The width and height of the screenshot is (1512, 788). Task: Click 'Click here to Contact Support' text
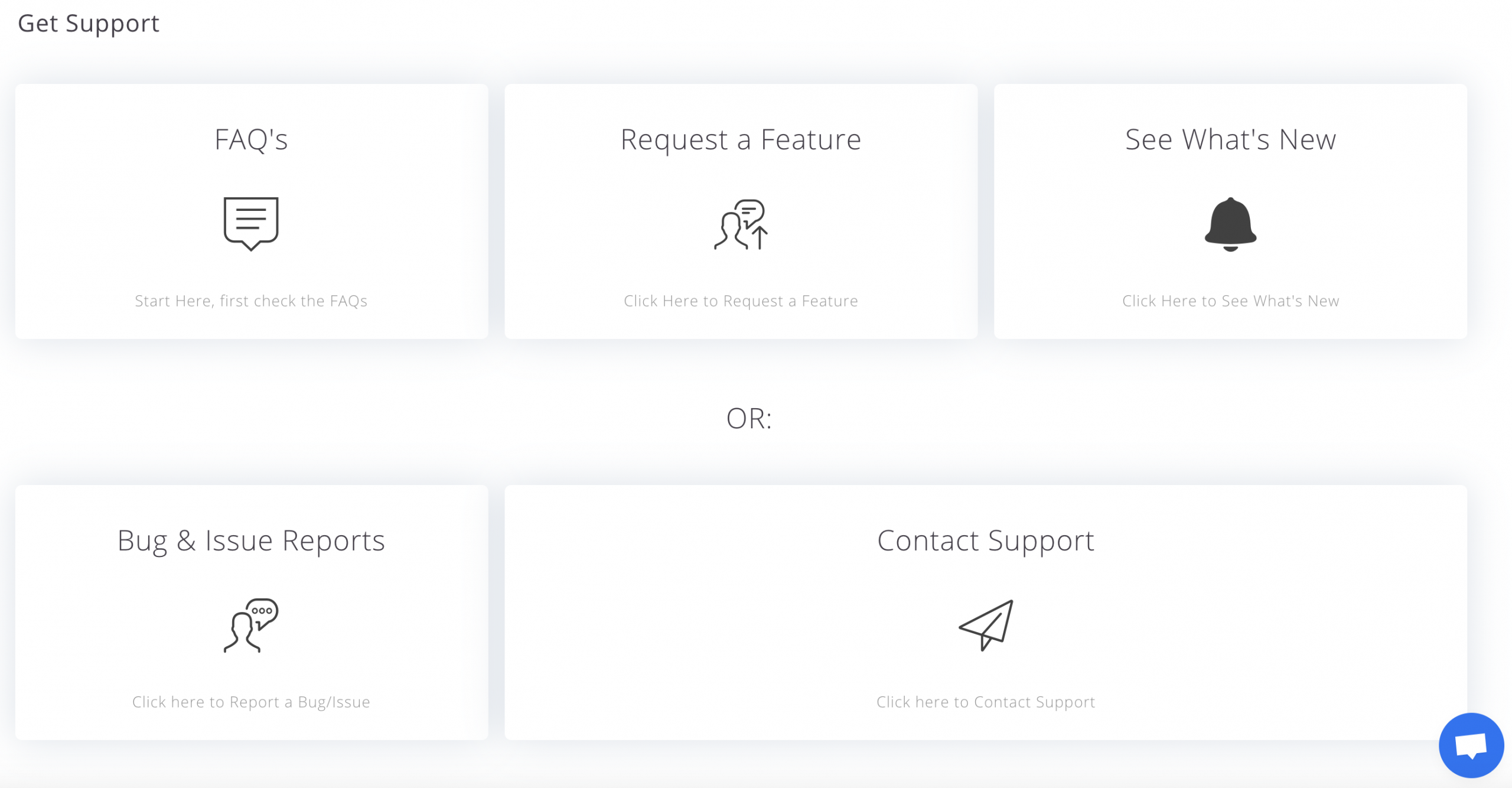coord(986,702)
